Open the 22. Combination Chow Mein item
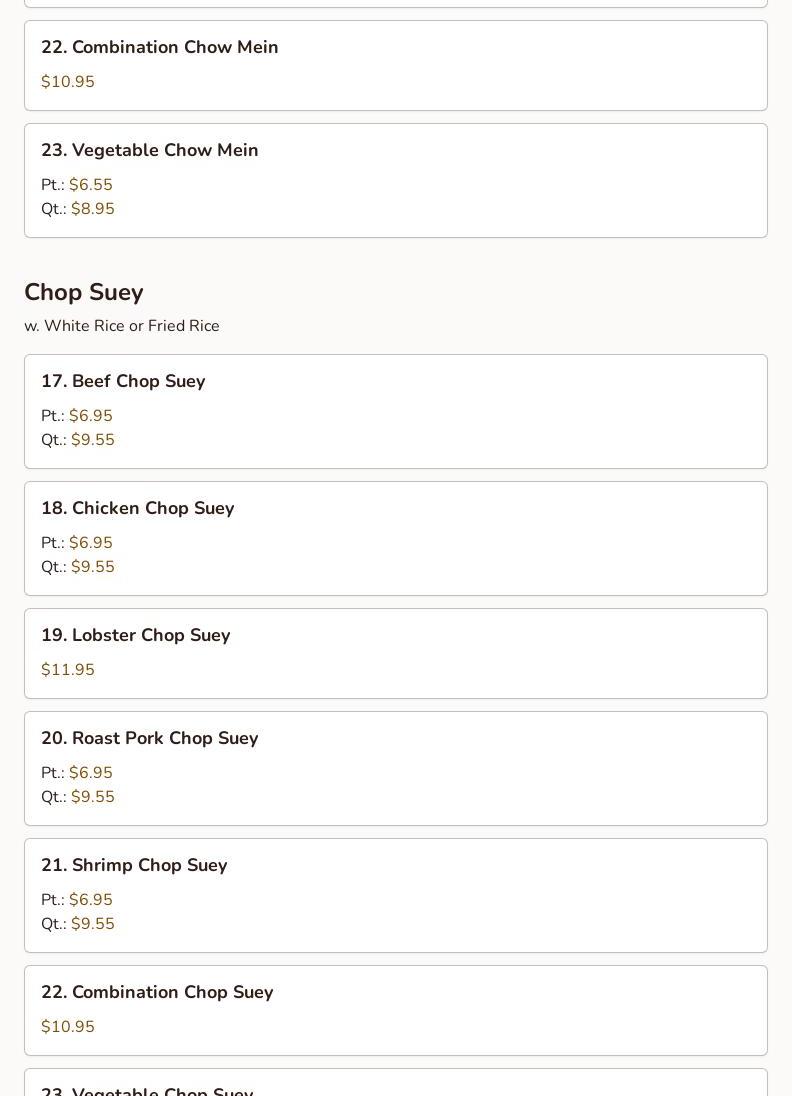The height and width of the screenshot is (1096, 792). tap(396, 66)
